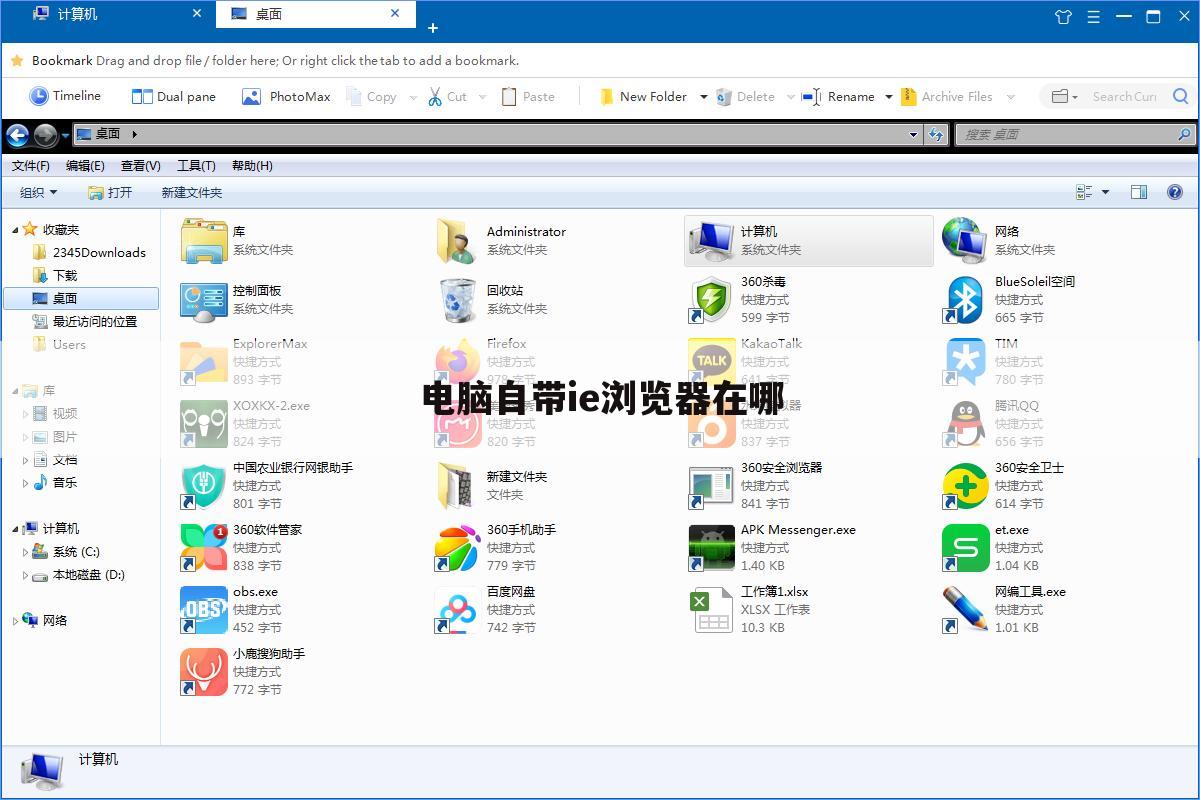The image size is (1200, 800).
Task: Collapse the 收藏夹 tree group
Action: (x=15, y=230)
